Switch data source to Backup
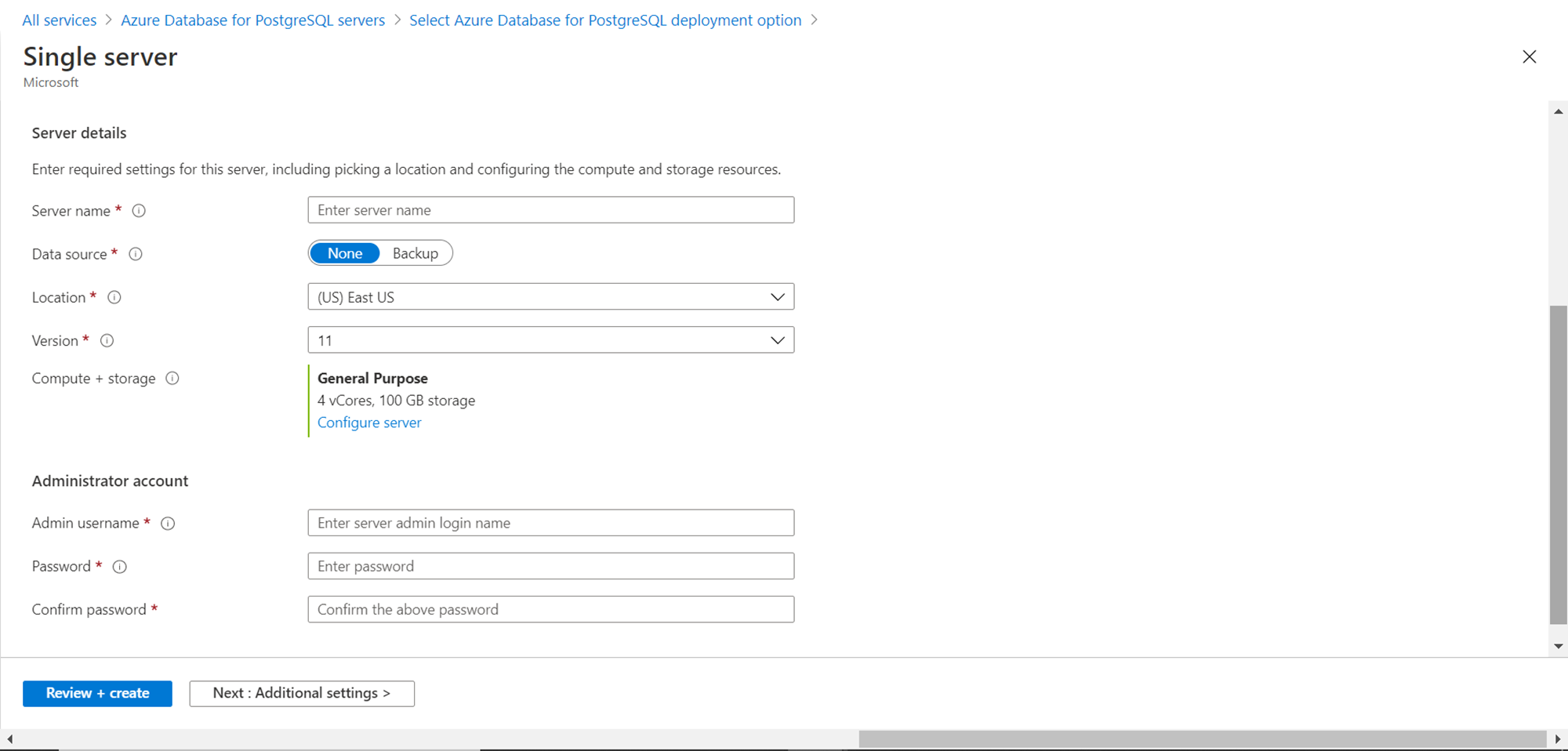This screenshot has width=1568, height=751. (415, 253)
